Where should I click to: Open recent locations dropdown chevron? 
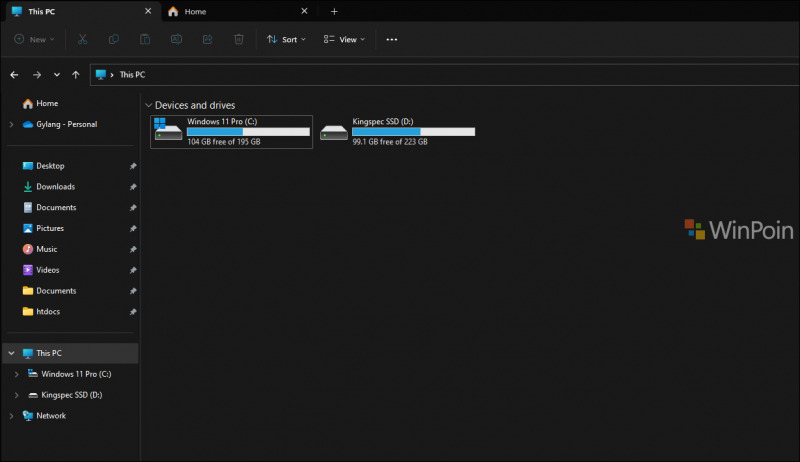coord(57,74)
